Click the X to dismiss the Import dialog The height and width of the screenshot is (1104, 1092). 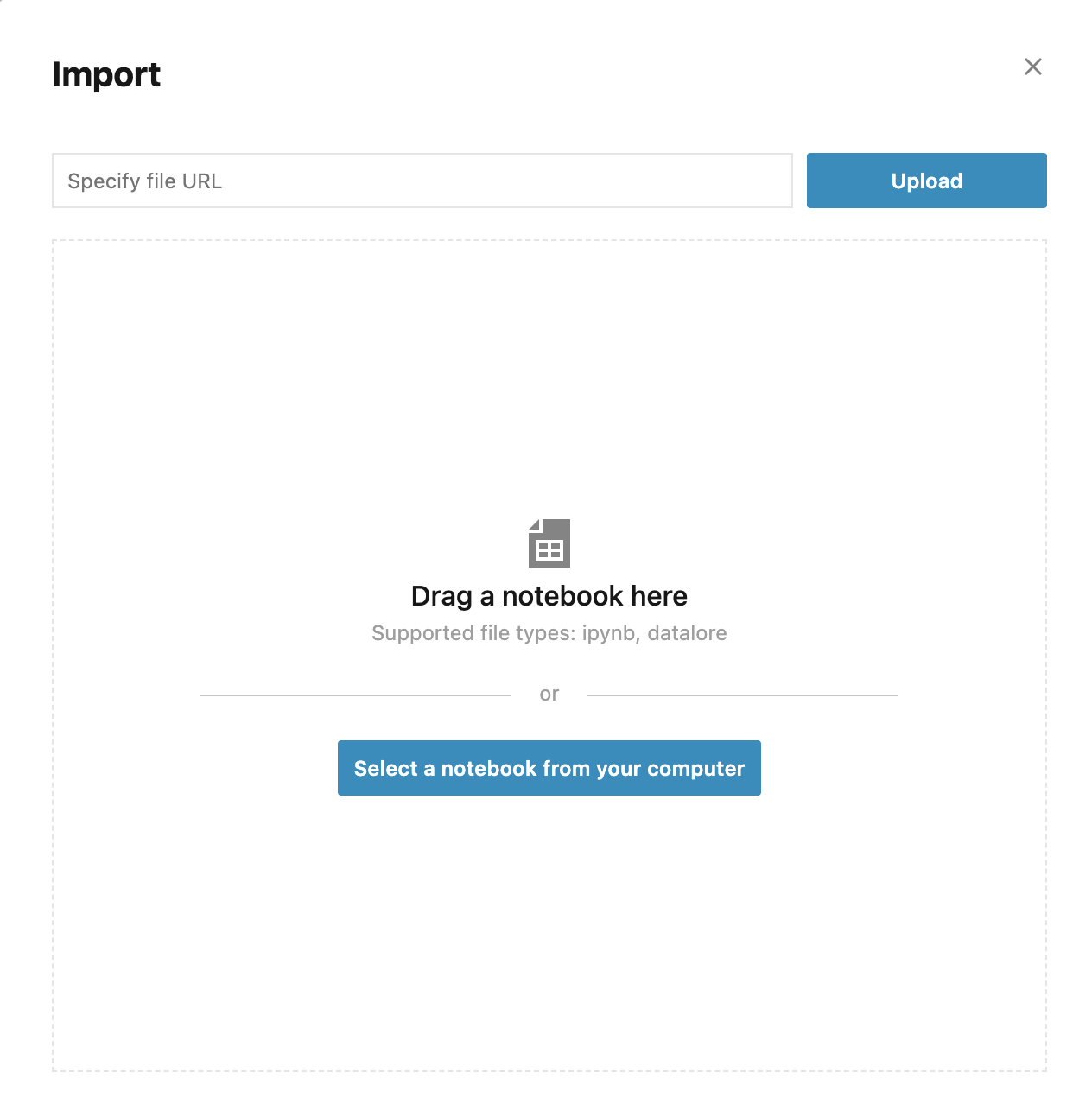coord(1033,67)
